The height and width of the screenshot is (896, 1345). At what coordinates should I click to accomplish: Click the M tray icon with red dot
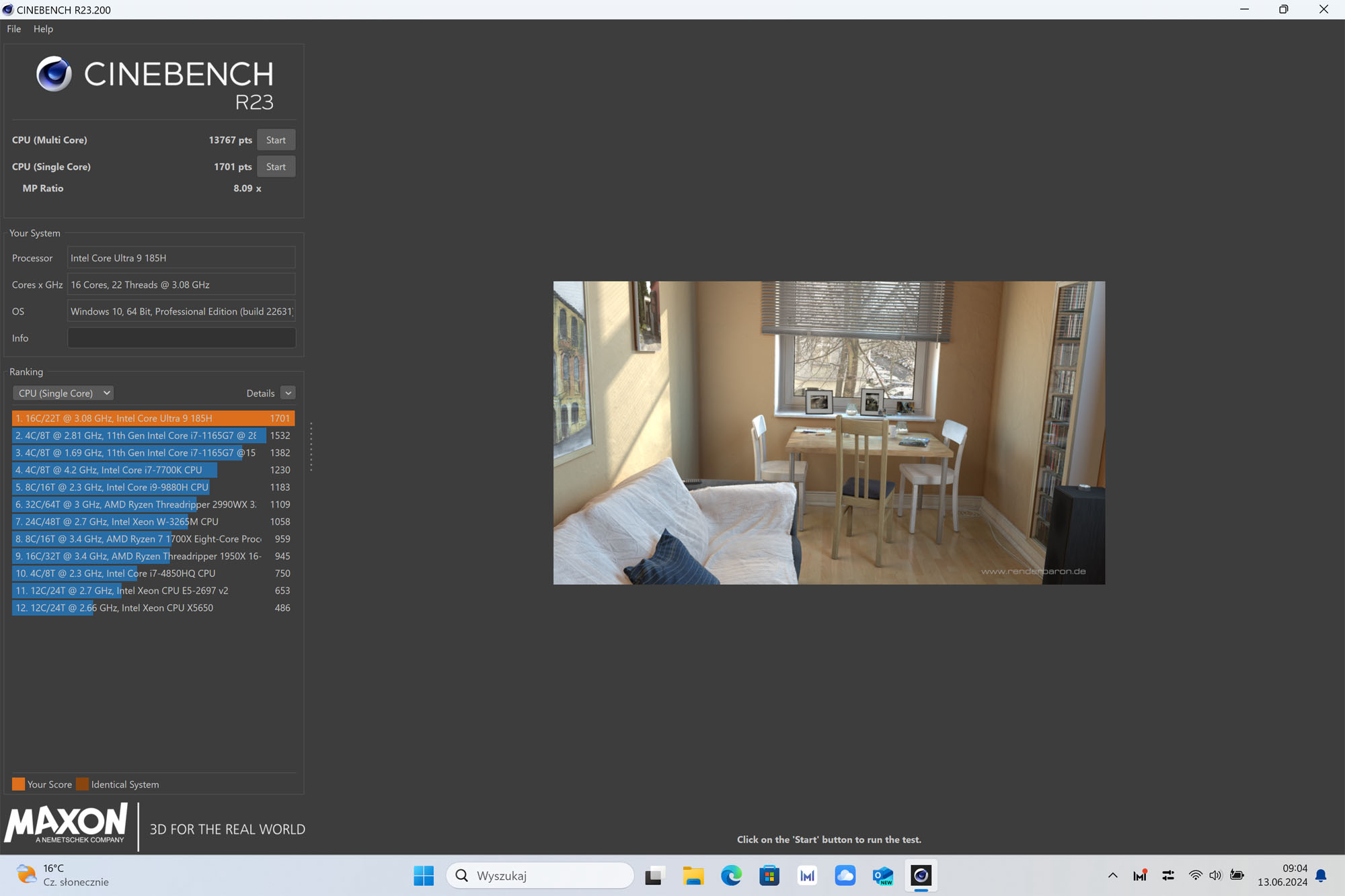point(1141,875)
